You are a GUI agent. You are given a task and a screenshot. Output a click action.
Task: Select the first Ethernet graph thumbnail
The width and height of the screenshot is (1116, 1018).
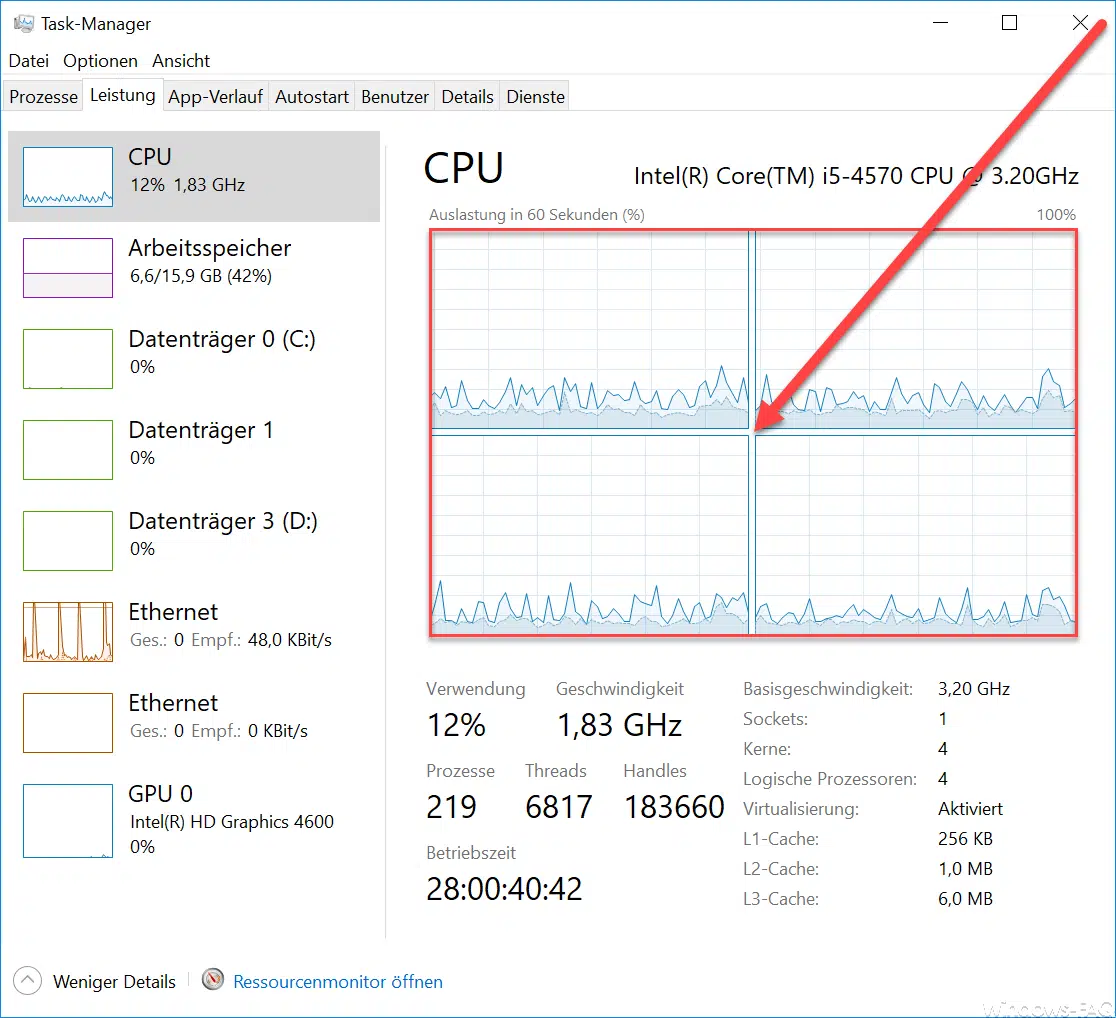(66, 630)
